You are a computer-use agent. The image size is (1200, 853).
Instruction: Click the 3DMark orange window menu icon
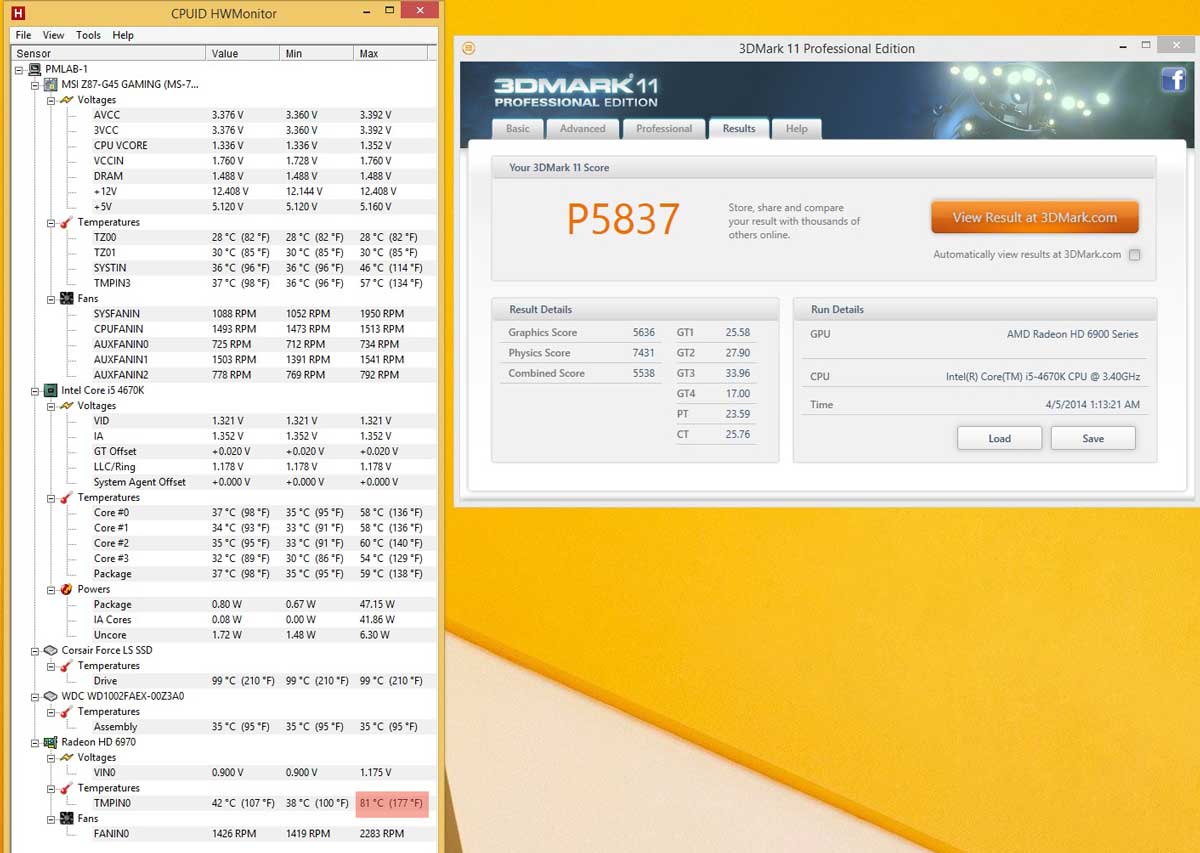point(469,48)
